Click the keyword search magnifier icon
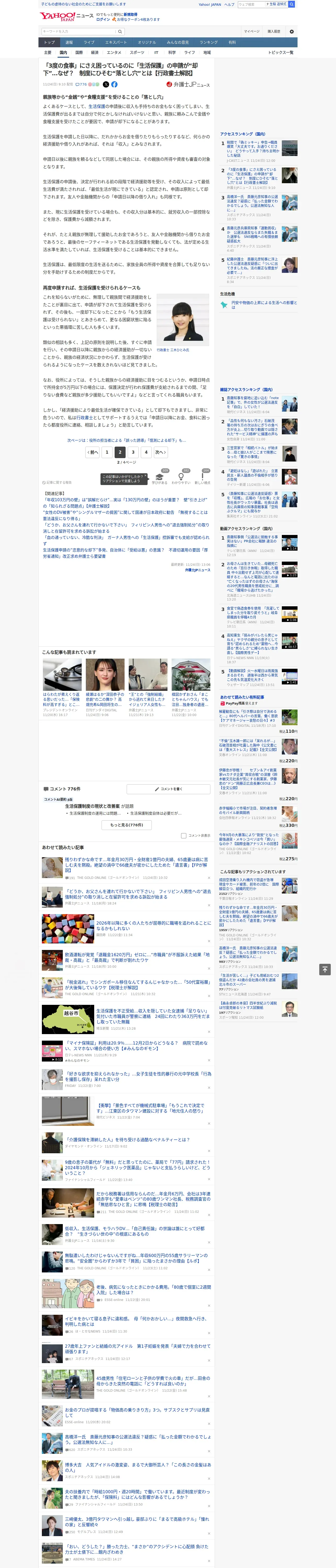The image size is (336, 1568). tap(120, 32)
